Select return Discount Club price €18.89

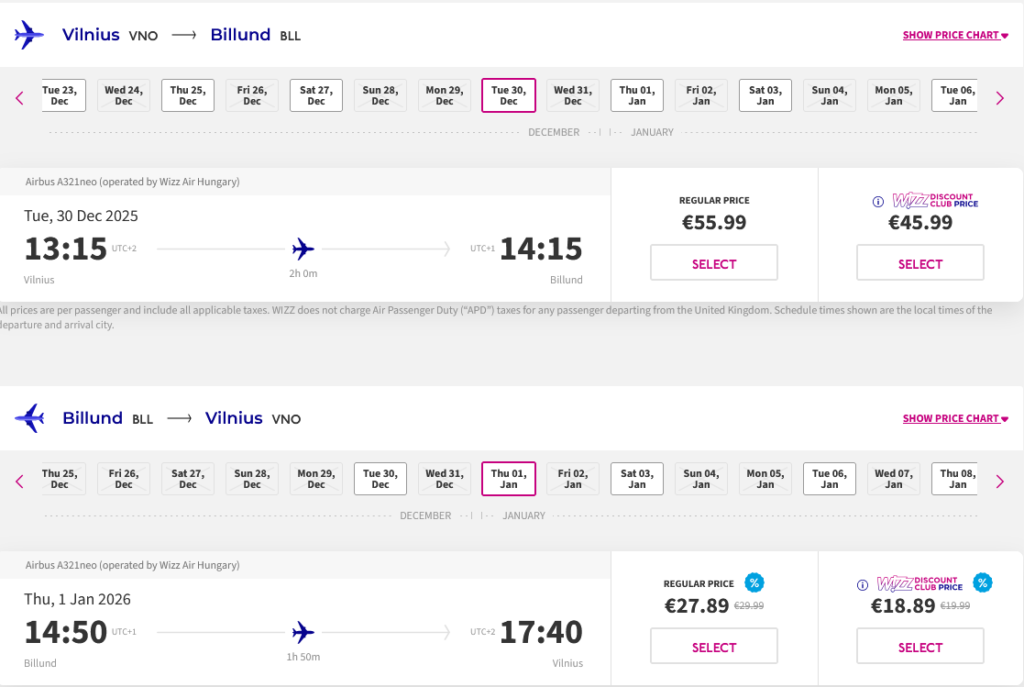pos(920,647)
